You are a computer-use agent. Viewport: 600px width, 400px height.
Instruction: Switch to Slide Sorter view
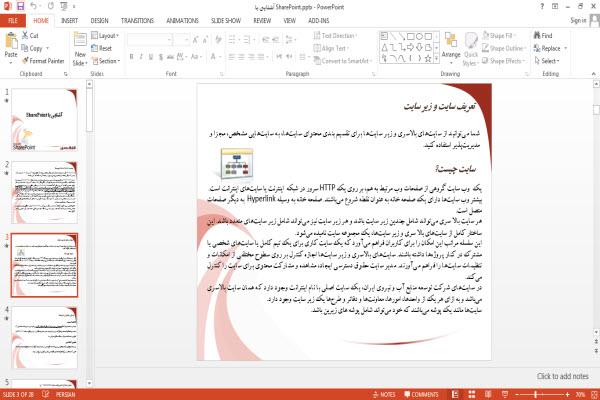[471, 394]
